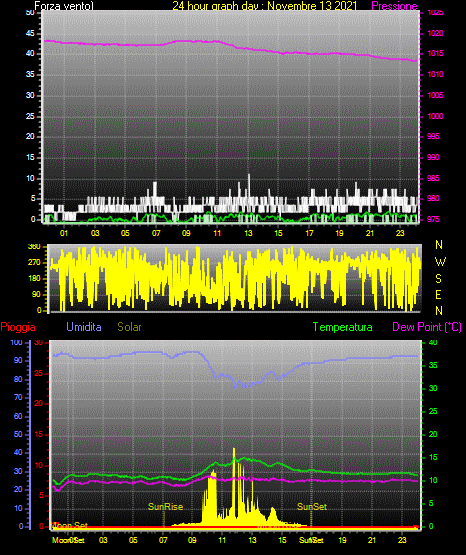Click hour 13 on top graph axis
The image size is (466, 555).
pos(248,233)
